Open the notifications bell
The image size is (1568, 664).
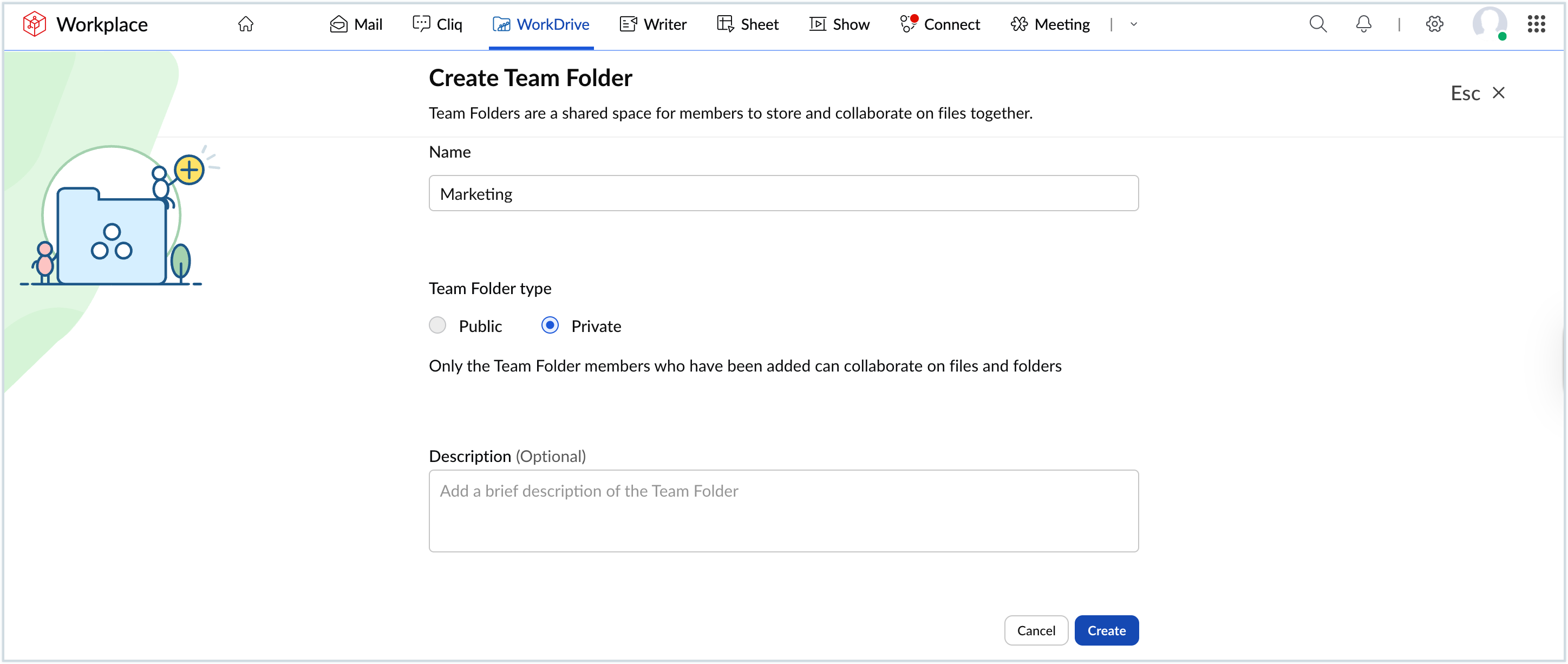click(1363, 24)
